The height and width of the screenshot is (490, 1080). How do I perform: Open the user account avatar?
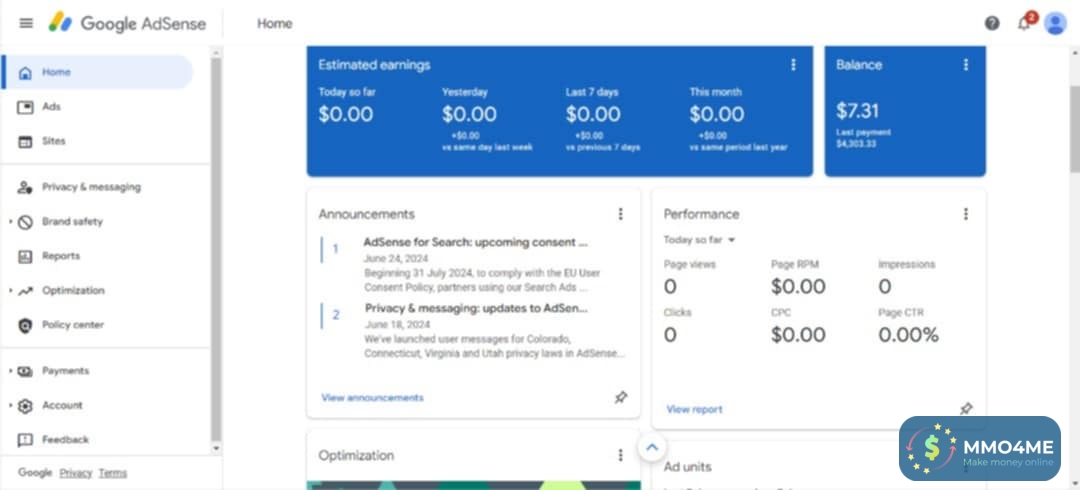point(1055,23)
